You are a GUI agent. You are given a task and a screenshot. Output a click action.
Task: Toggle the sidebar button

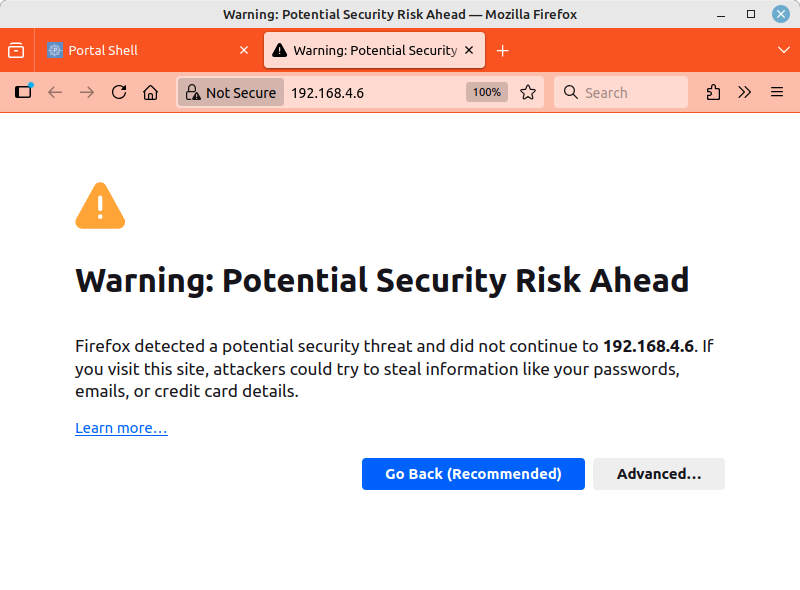click(x=24, y=92)
